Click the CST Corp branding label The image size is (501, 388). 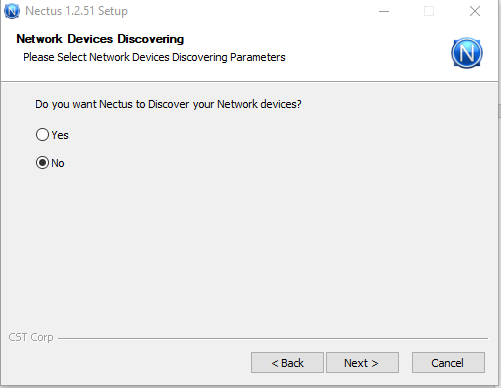(31, 337)
